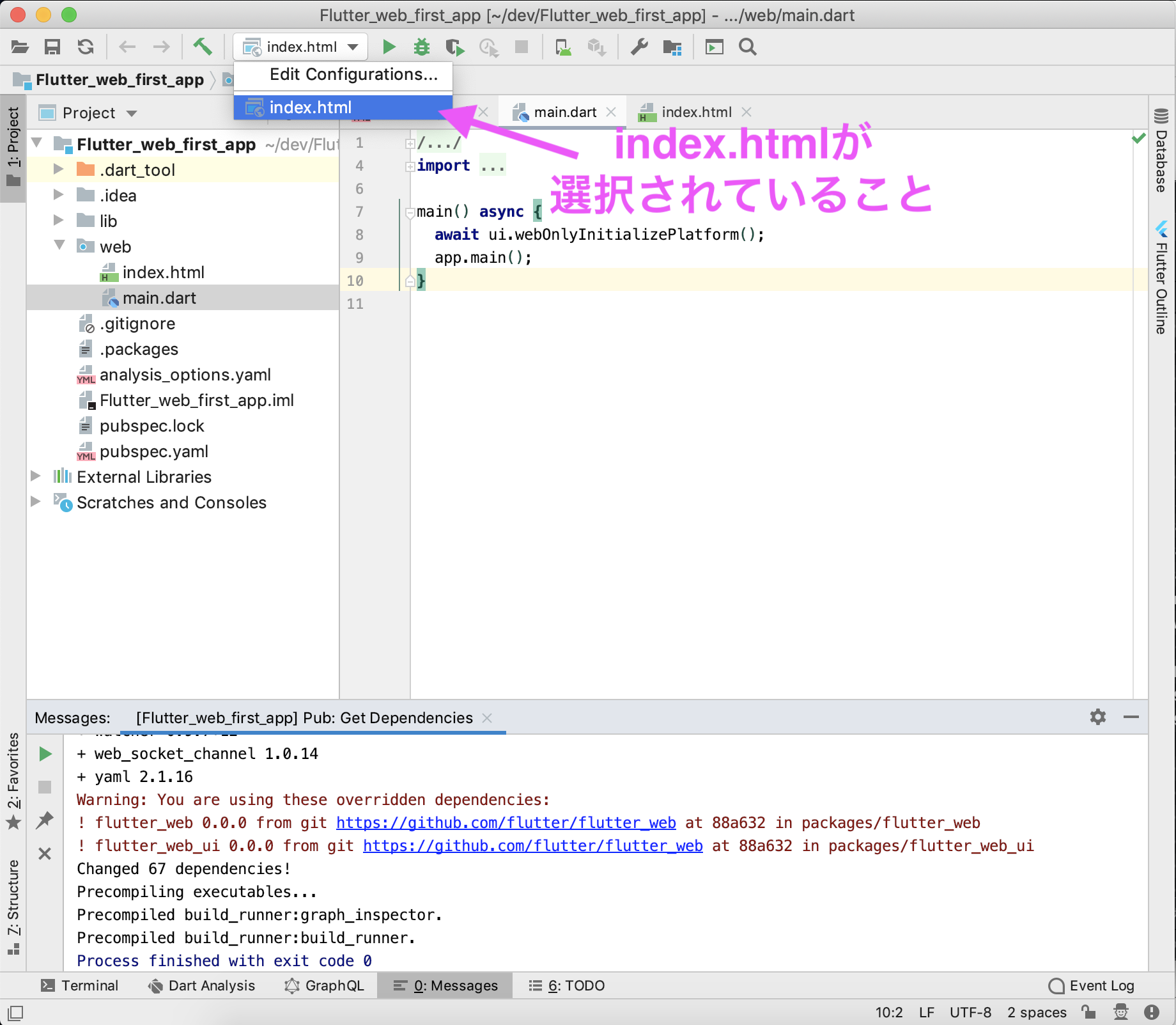Open the SDK Manager toolbar icon
The height and width of the screenshot is (1025, 1176).
click(x=596, y=47)
